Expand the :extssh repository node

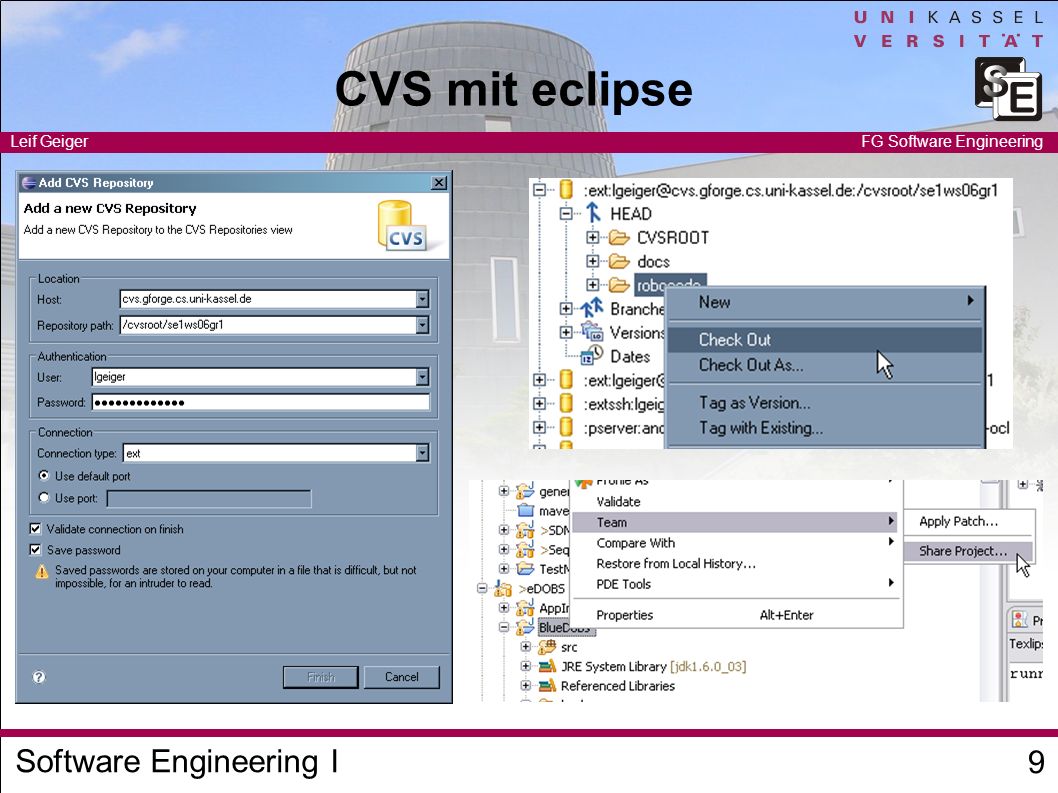(x=539, y=404)
